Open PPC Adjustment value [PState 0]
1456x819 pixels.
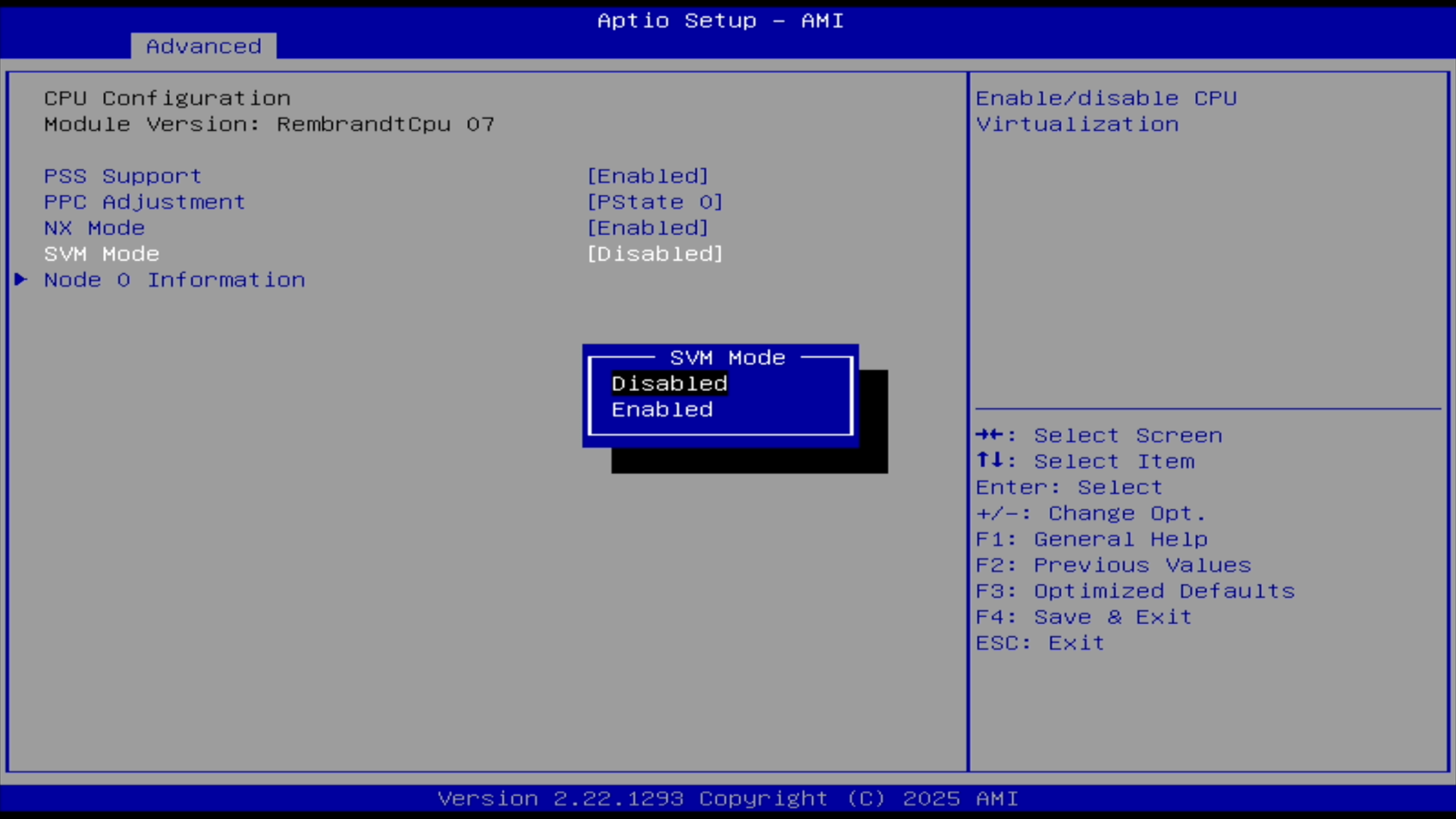click(x=655, y=202)
